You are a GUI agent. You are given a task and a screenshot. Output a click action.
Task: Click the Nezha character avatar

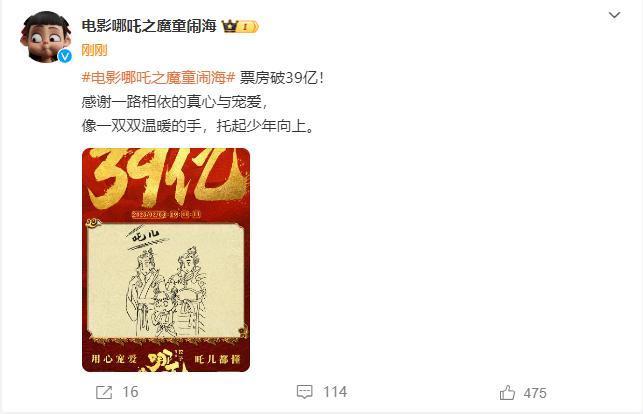(46, 36)
